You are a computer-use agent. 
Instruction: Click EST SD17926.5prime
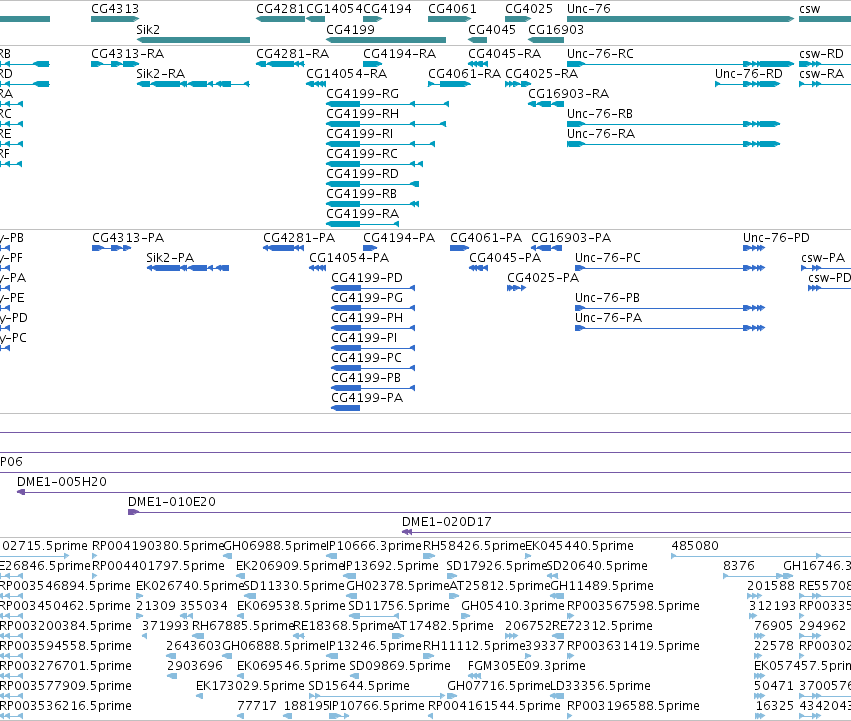[x=497, y=566]
